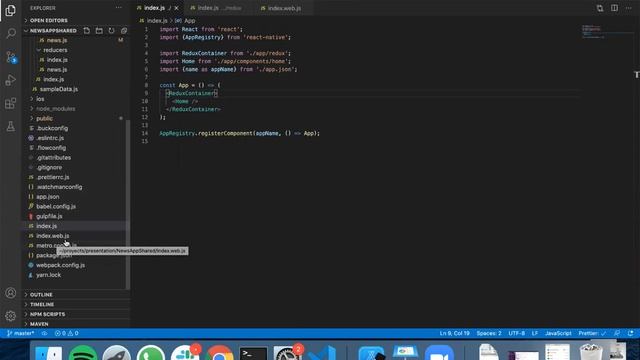This screenshot has width=640, height=360.
Task: Open Zoom from the dock
Action: (x=439, y=353)
